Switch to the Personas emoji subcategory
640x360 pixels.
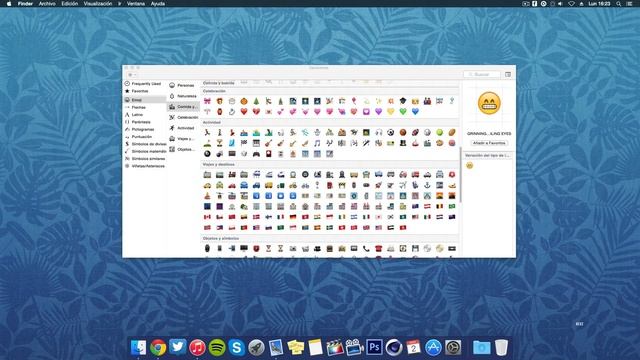pyautogui.click(x=183, y=85)
